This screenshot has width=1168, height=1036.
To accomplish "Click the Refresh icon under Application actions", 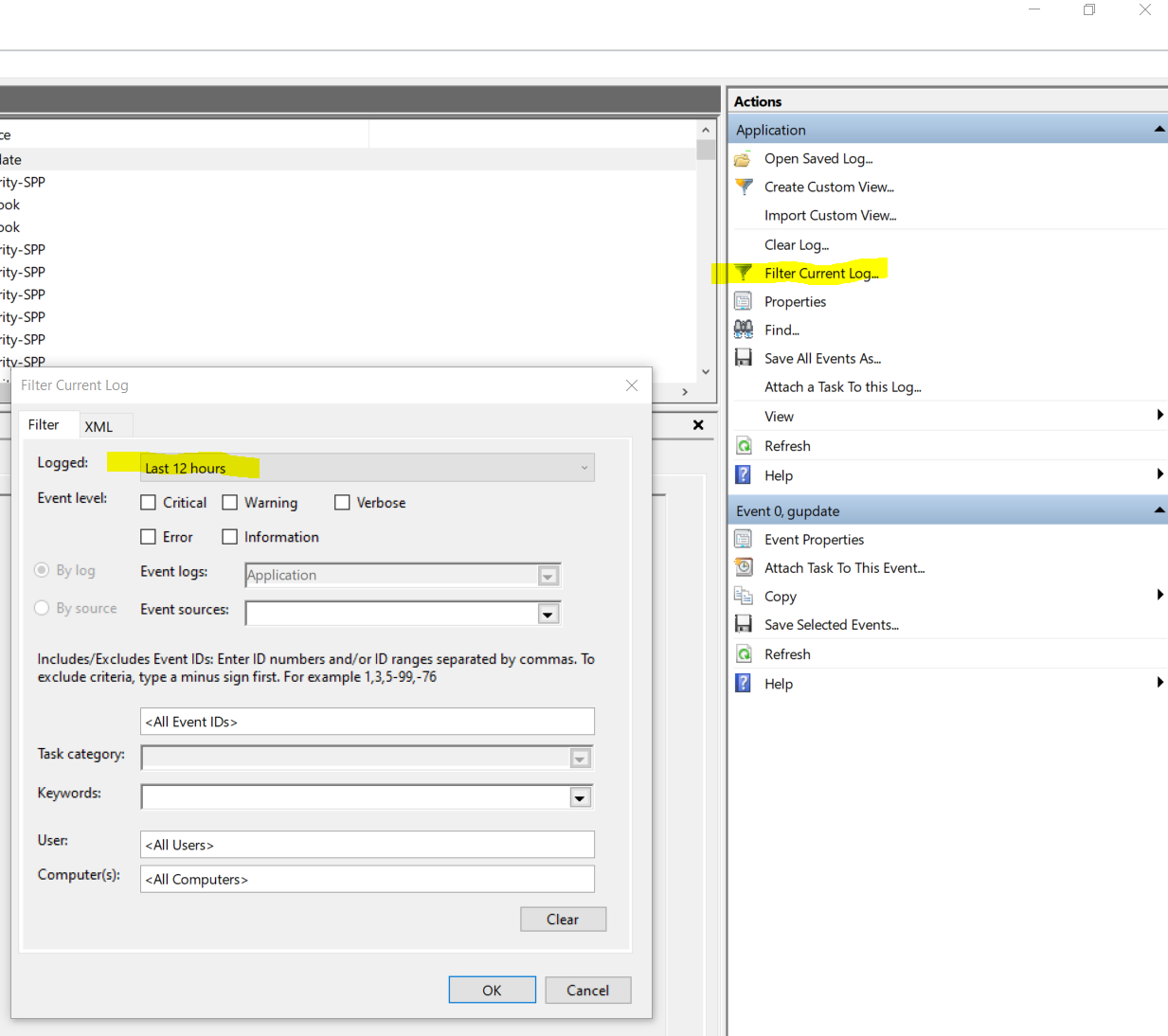I will pos(743,445).
